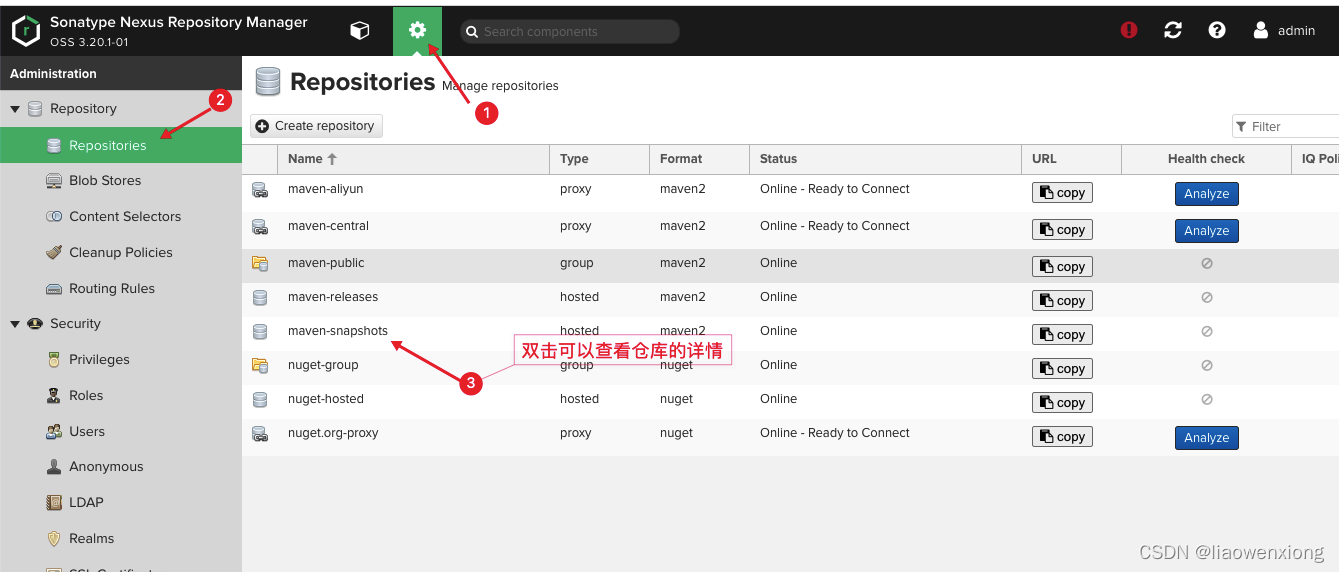1339x572 pixels.
Task: Copy the URL of nuget-group
Action: click(1062, 369)
